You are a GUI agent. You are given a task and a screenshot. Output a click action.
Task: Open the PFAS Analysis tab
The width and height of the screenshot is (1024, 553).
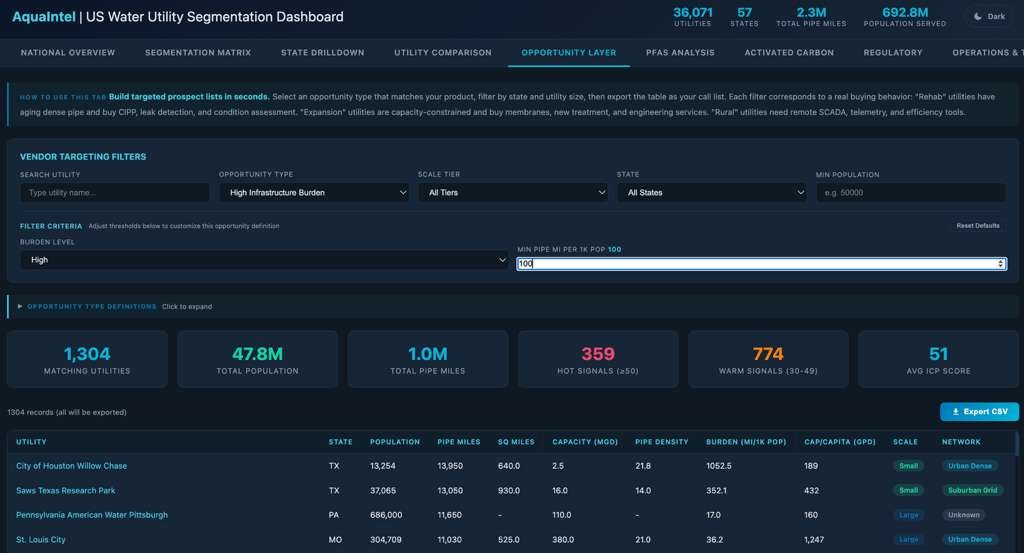(x=680, y=52)
